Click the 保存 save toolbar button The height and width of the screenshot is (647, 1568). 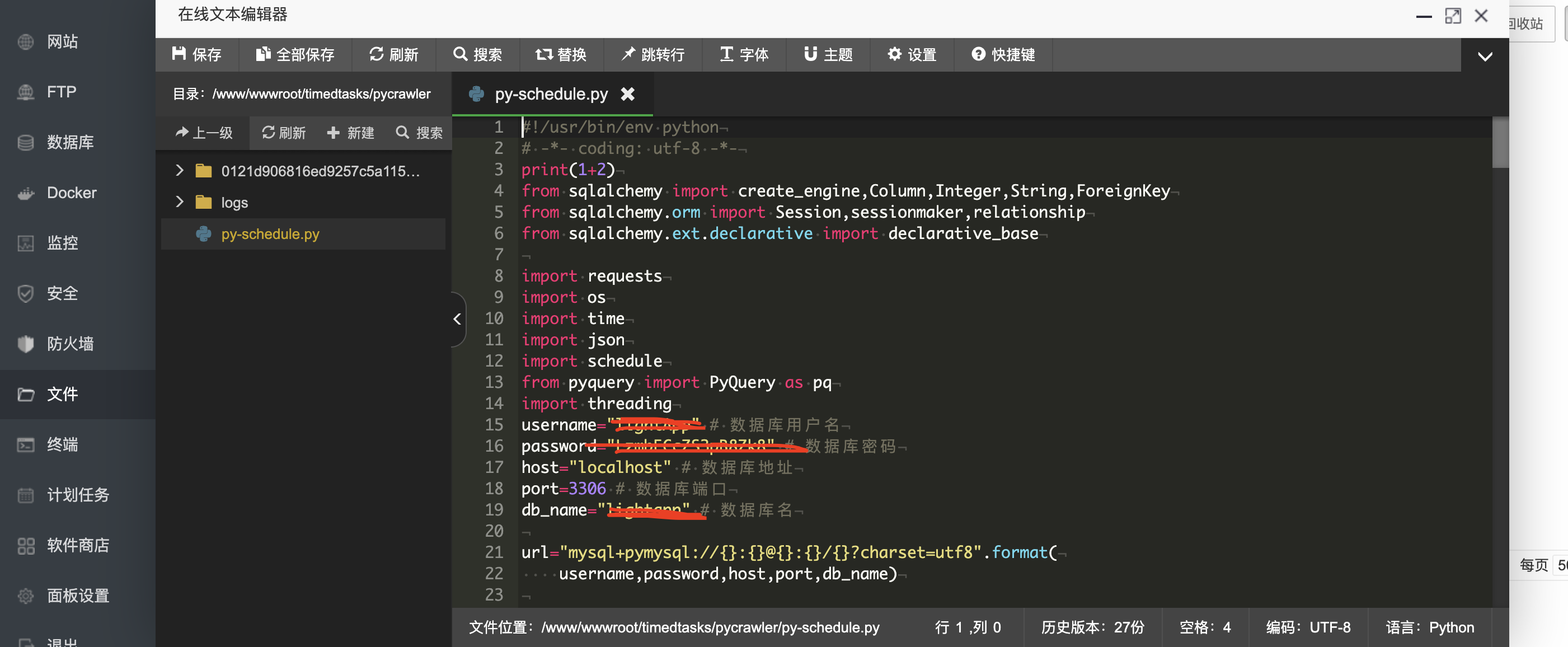(196, 55)
